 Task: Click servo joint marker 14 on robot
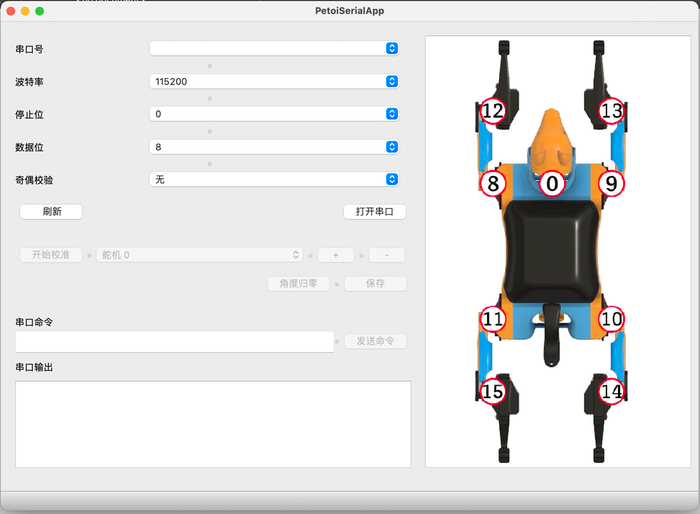tap(611, 392)
